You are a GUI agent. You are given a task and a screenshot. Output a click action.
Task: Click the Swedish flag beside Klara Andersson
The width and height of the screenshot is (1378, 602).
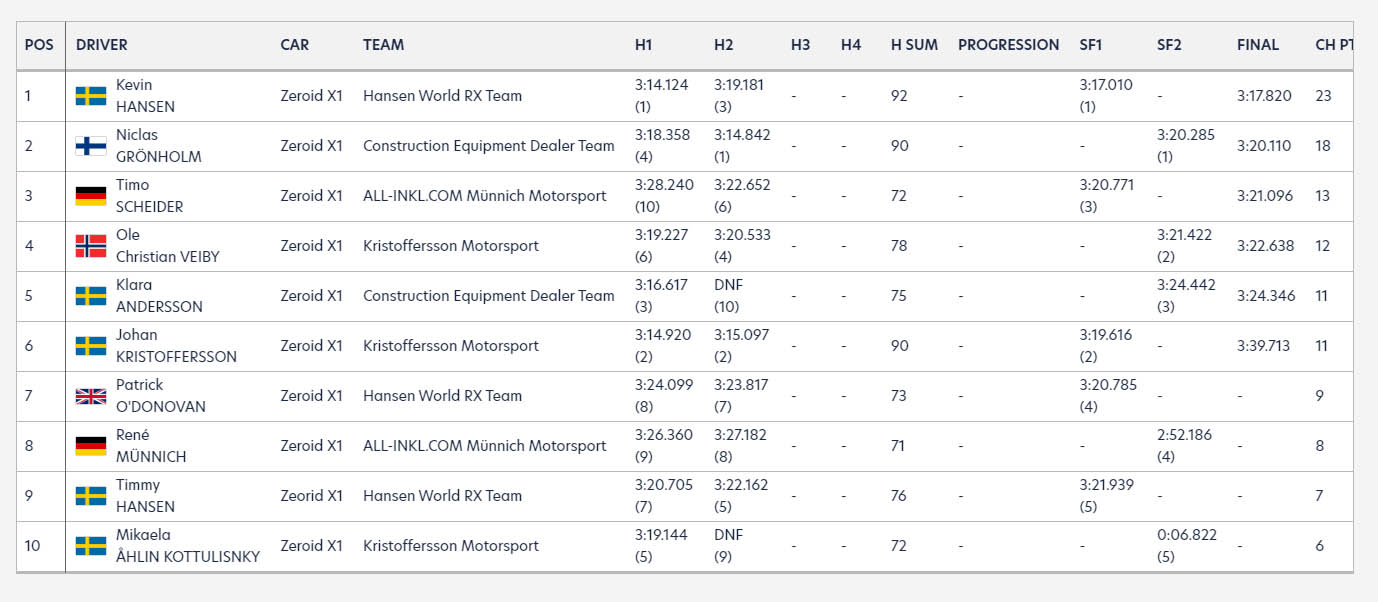[91, 296]
